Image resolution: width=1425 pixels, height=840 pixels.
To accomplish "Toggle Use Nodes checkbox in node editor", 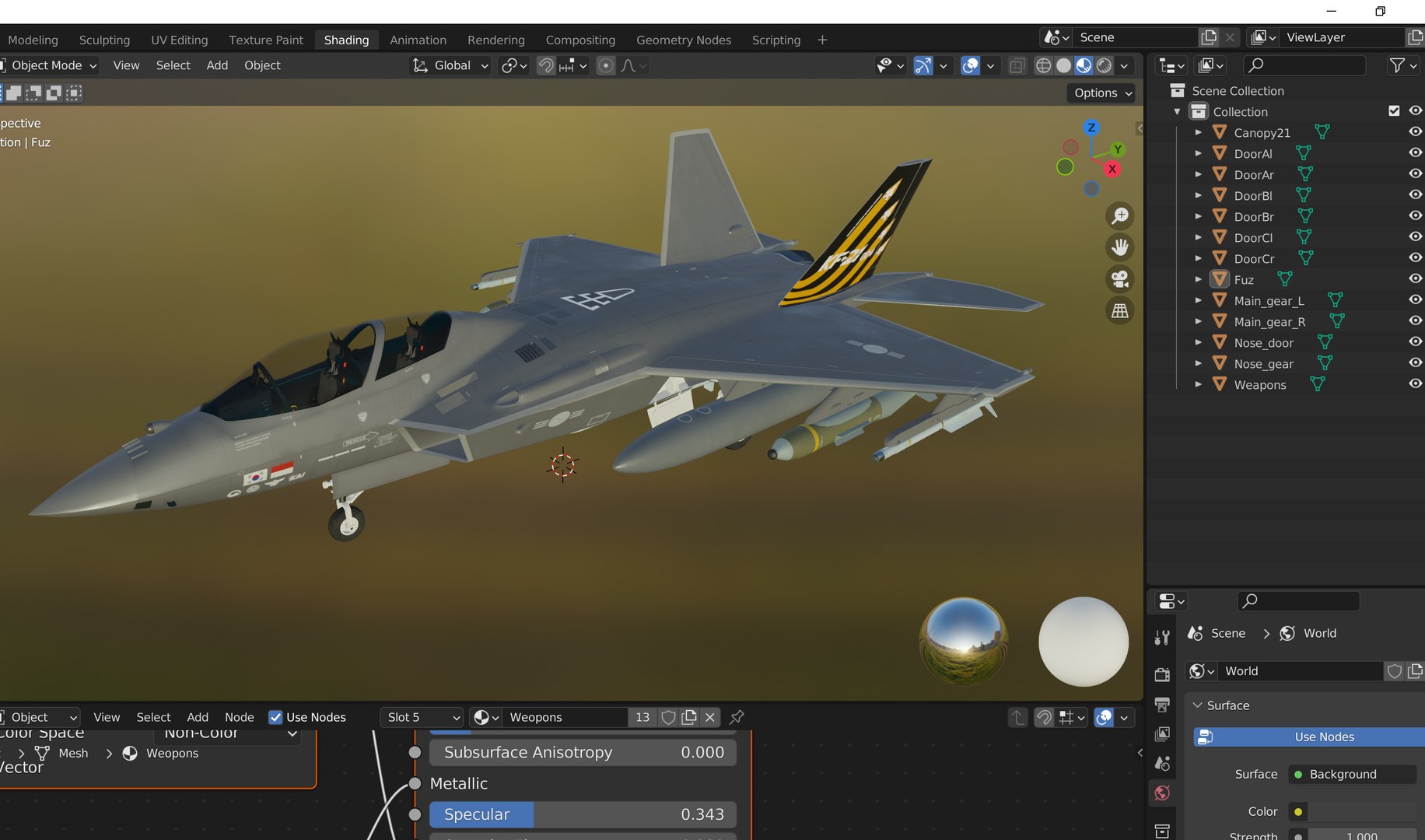I will point(275,717).
